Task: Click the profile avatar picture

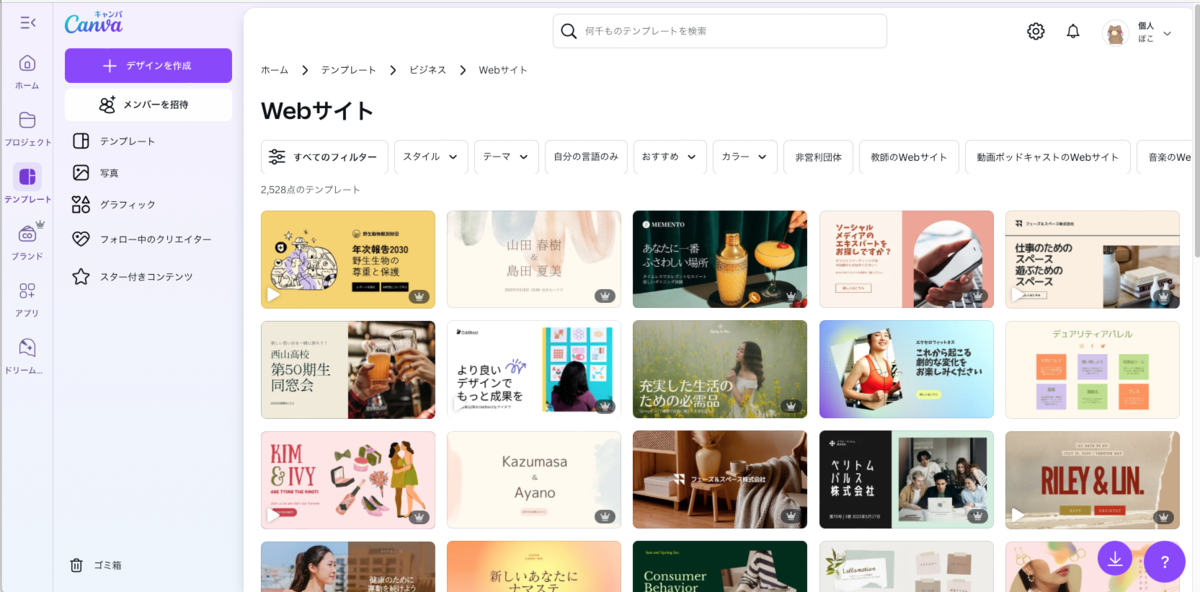Action: click(x=1115, y=33)
